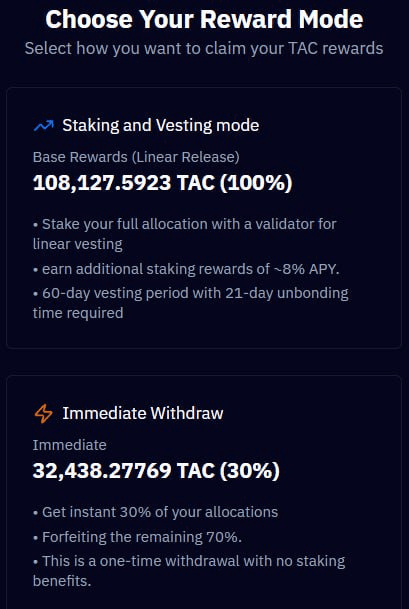Image resolution: width=409 pixels, height=609 pixels.
Task: Click the 'no staking benefits' text in the withdraw card
Action: [x=189, y=571]
